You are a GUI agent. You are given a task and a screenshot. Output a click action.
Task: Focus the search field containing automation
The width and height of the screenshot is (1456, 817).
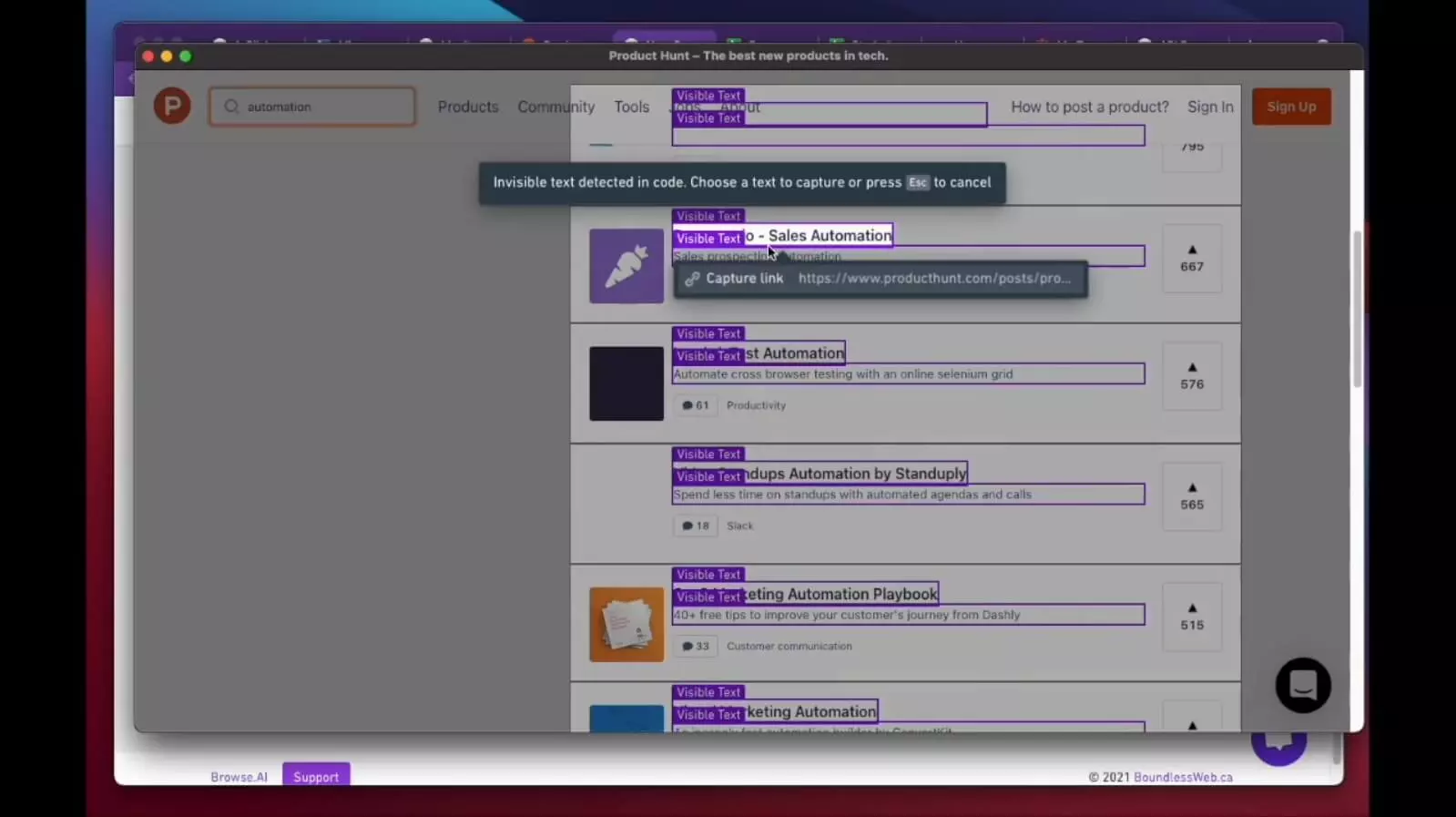click(312, 107)
